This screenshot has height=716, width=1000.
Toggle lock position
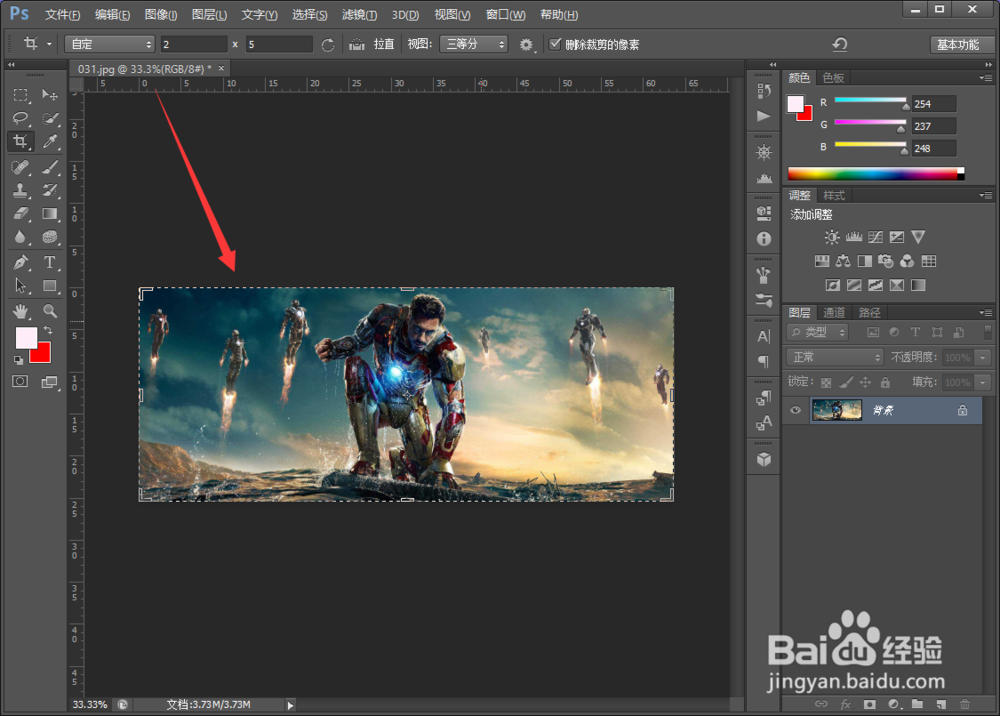[x=865, y=383]
